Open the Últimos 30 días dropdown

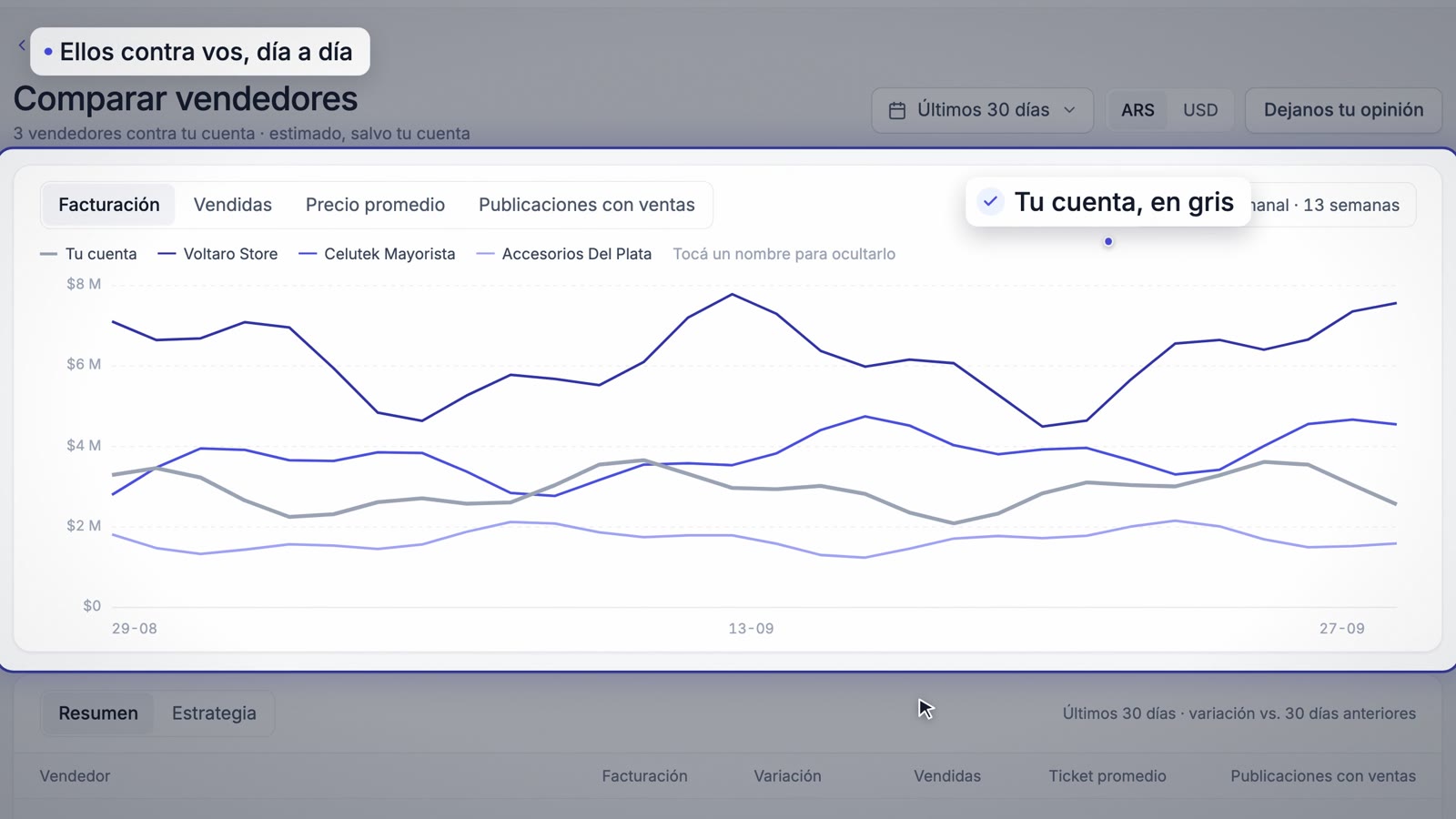[x=982, y=110]
